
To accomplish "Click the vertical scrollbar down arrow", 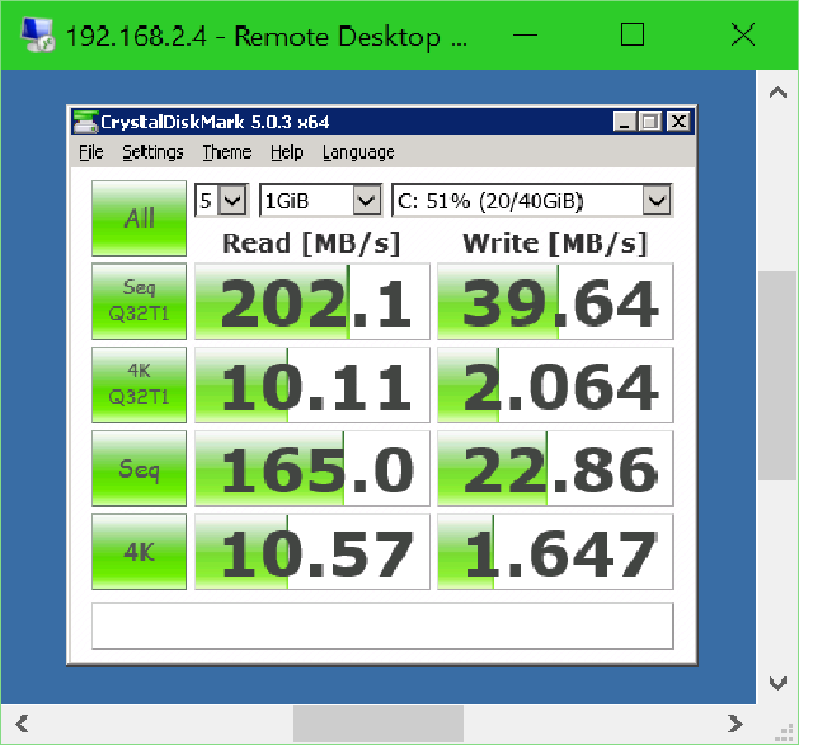I will pos(778,683).
